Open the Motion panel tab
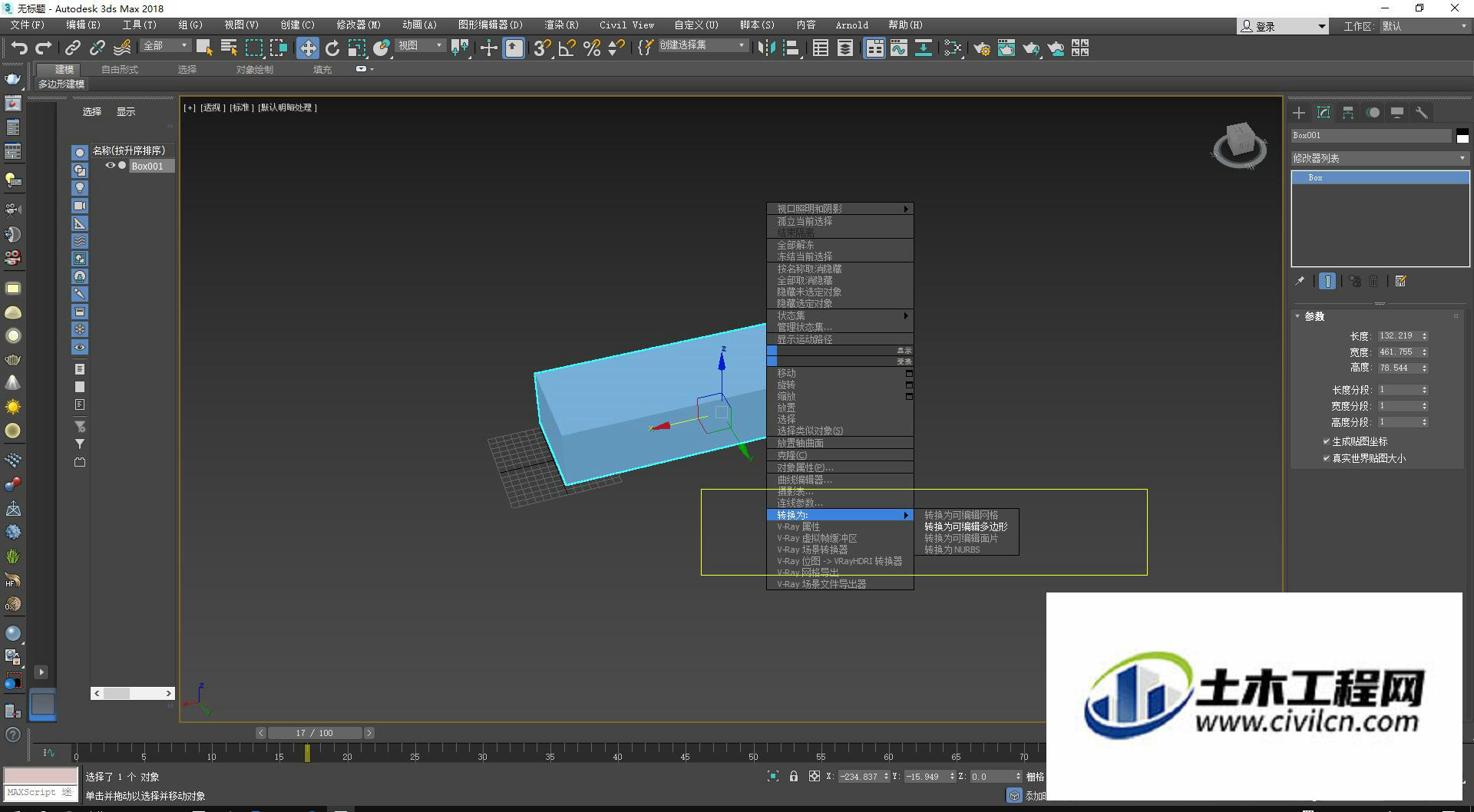 tap(1373, 113)
